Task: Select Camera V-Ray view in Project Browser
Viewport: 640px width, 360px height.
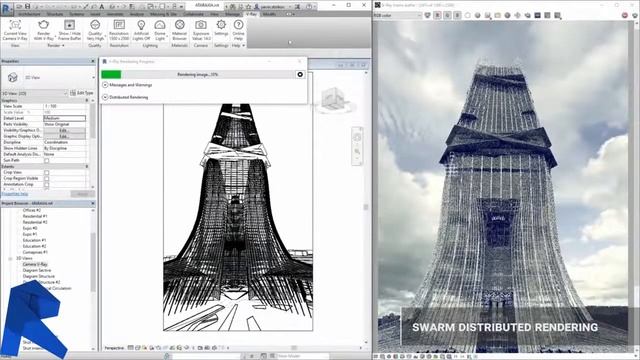Action: click(x=35, y=264)
